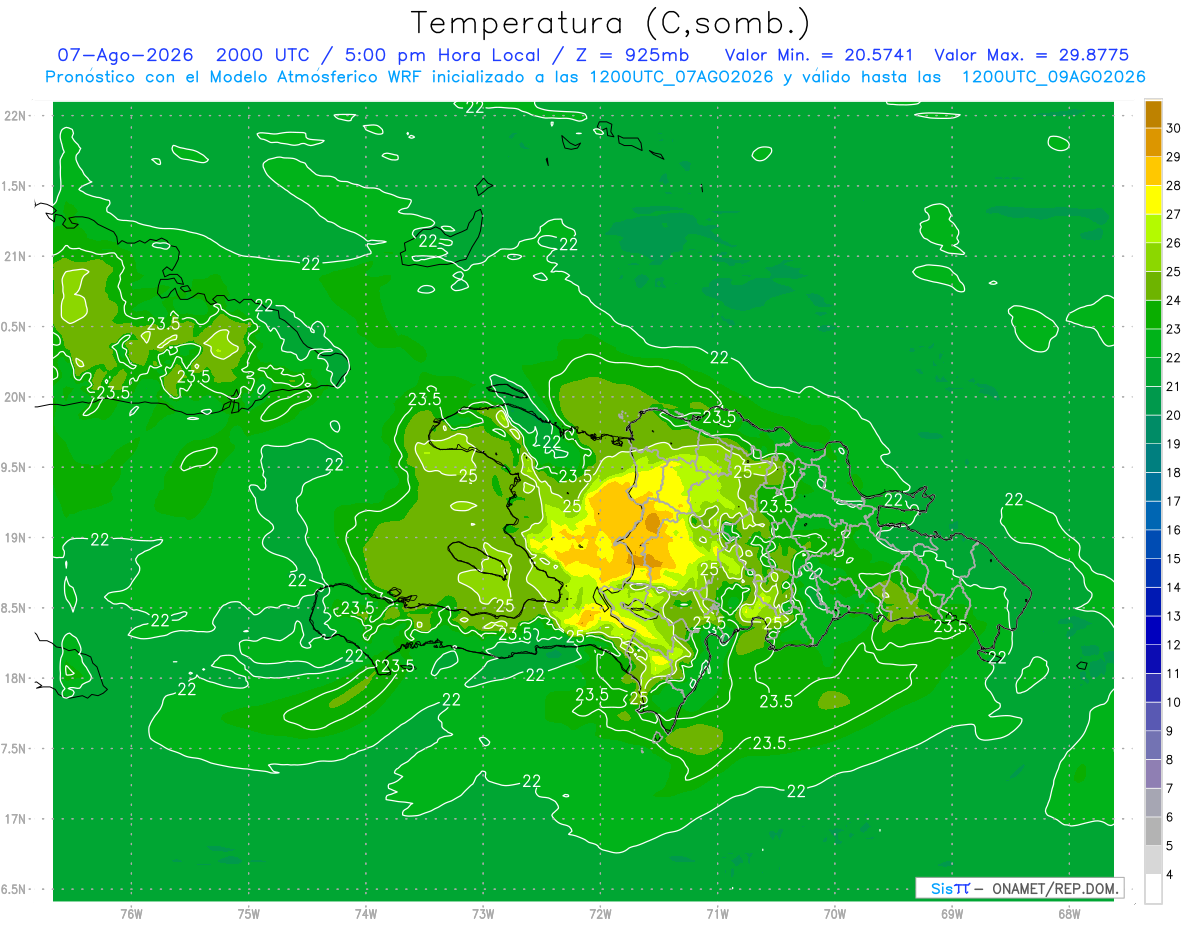Click the colorbar label '16'

click(1174, 530)
